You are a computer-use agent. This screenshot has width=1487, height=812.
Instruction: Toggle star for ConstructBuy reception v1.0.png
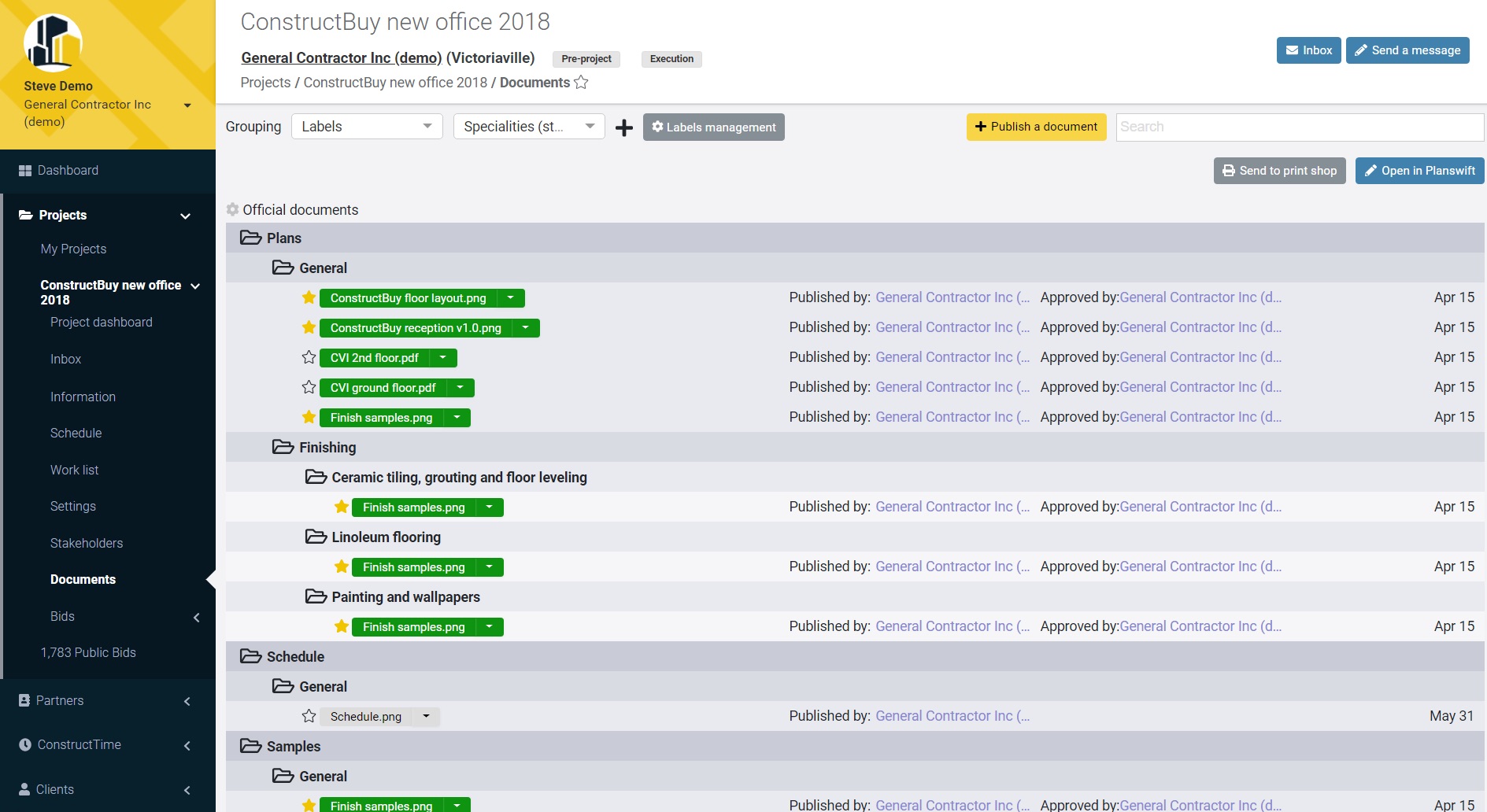pos(309,328)
